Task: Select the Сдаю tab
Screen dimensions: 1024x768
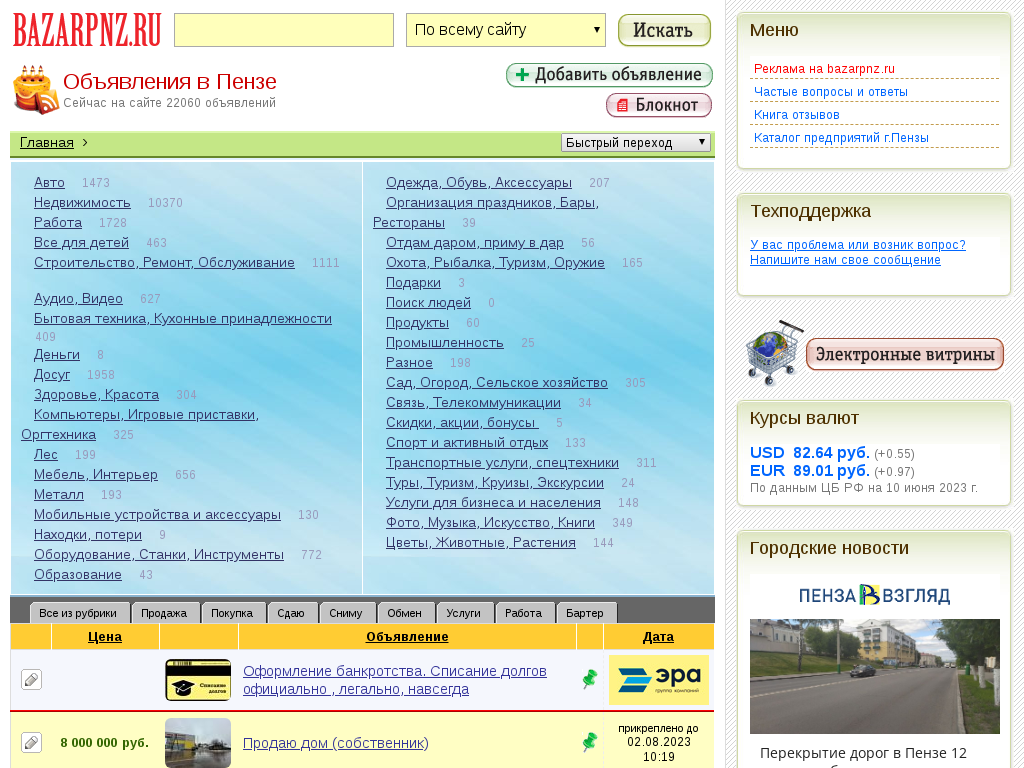Action: click(291, 613)
